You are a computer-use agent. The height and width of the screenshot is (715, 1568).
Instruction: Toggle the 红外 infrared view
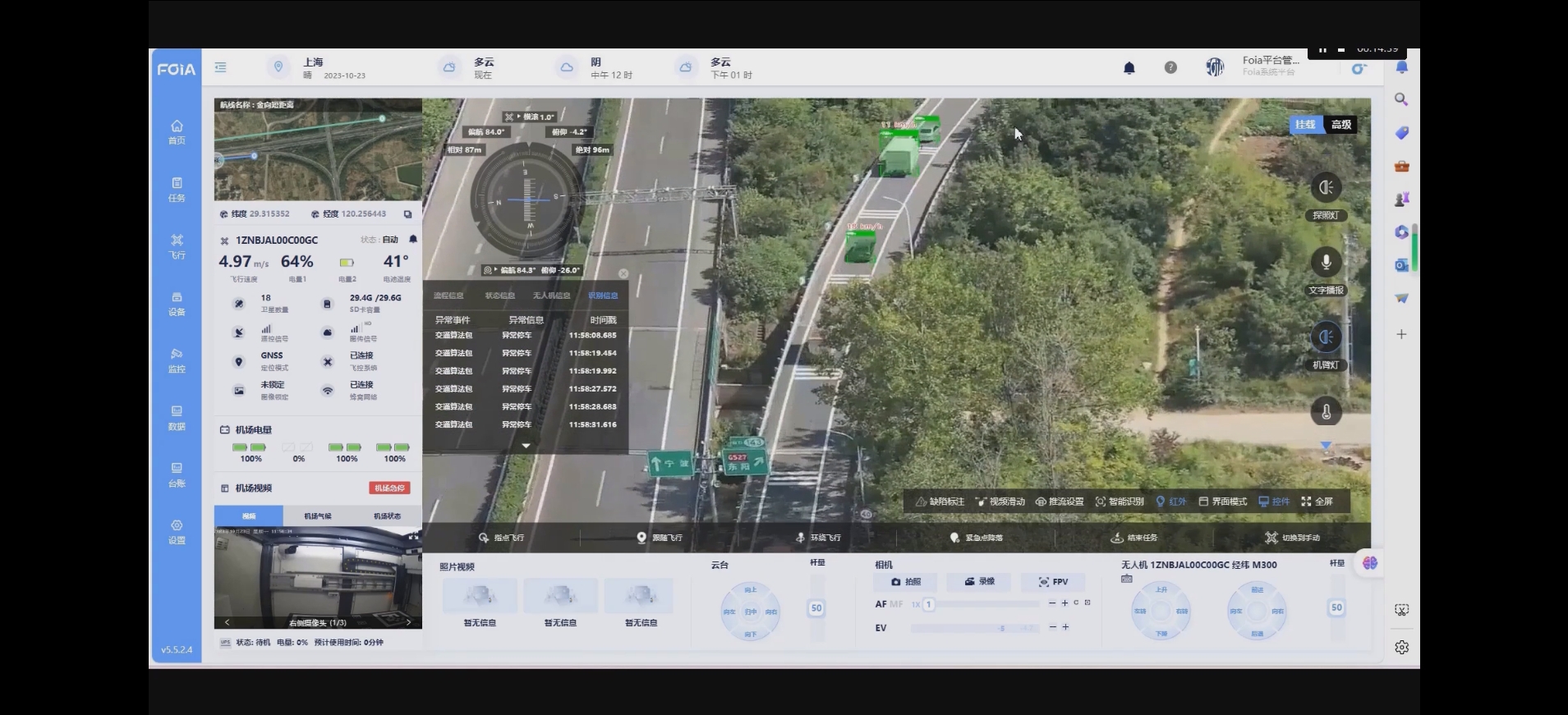coord(1170,502)
